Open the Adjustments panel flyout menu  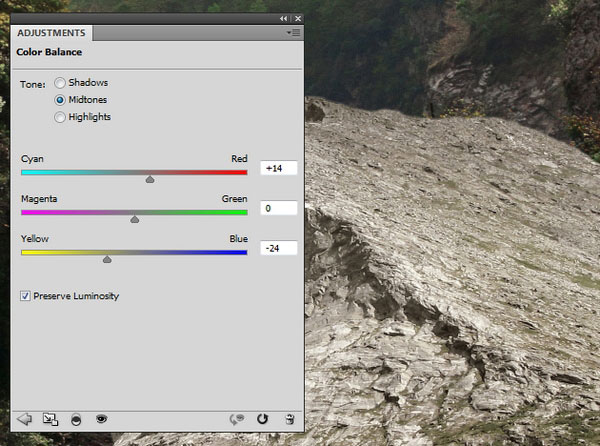click(293, 33)
